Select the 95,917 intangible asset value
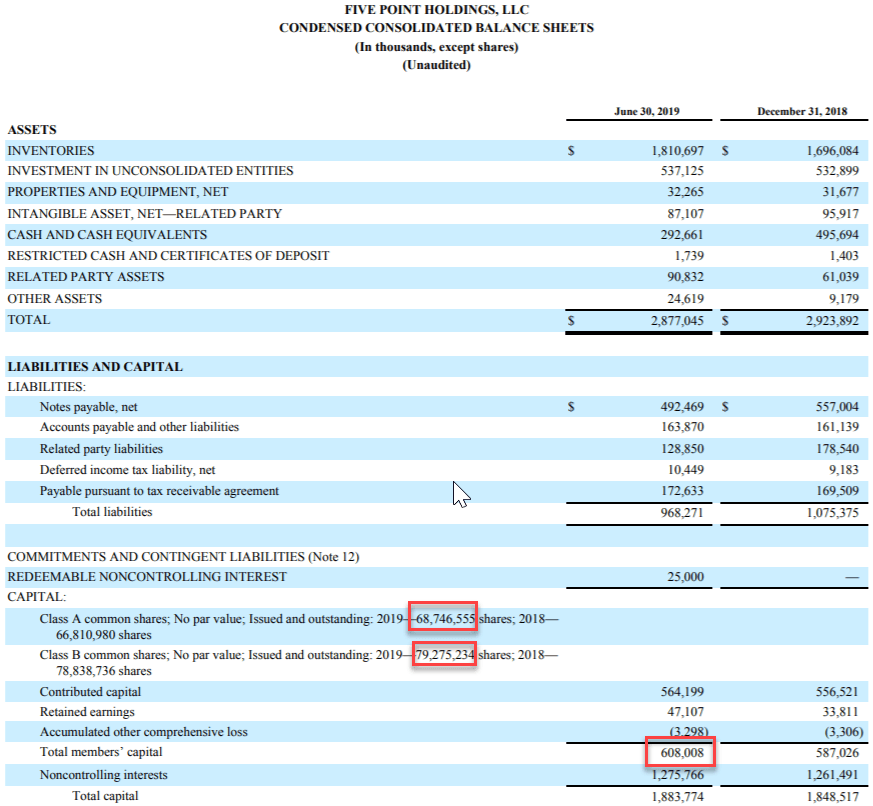 coord(841,214)
